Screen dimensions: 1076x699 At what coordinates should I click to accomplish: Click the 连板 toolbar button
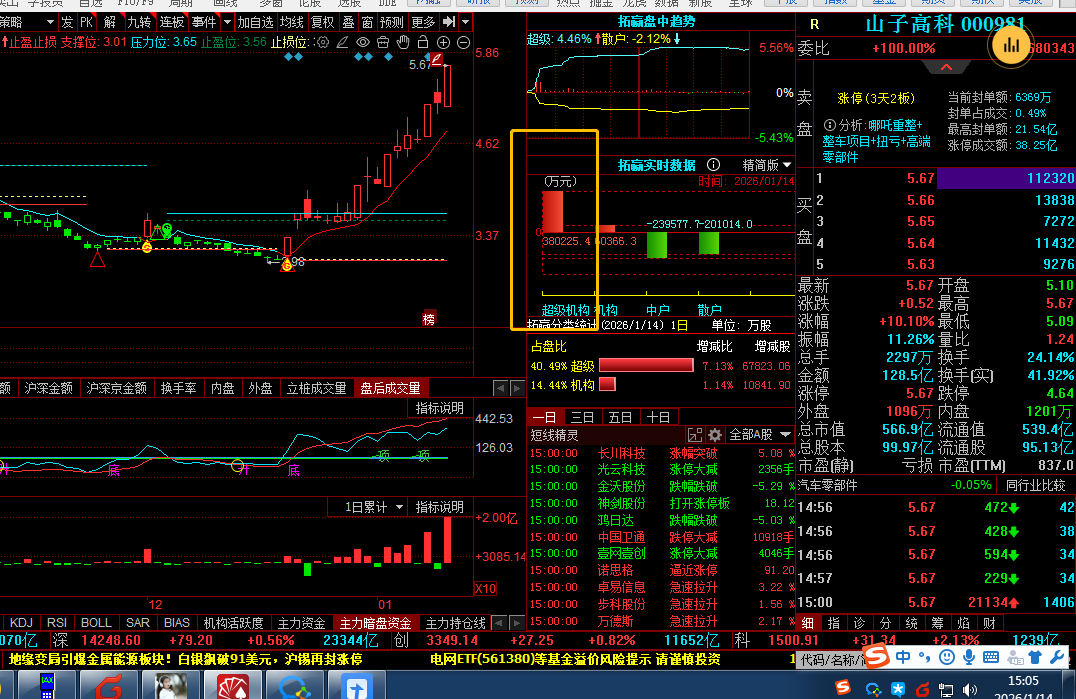pyautogui.click(x=172, y=22)
